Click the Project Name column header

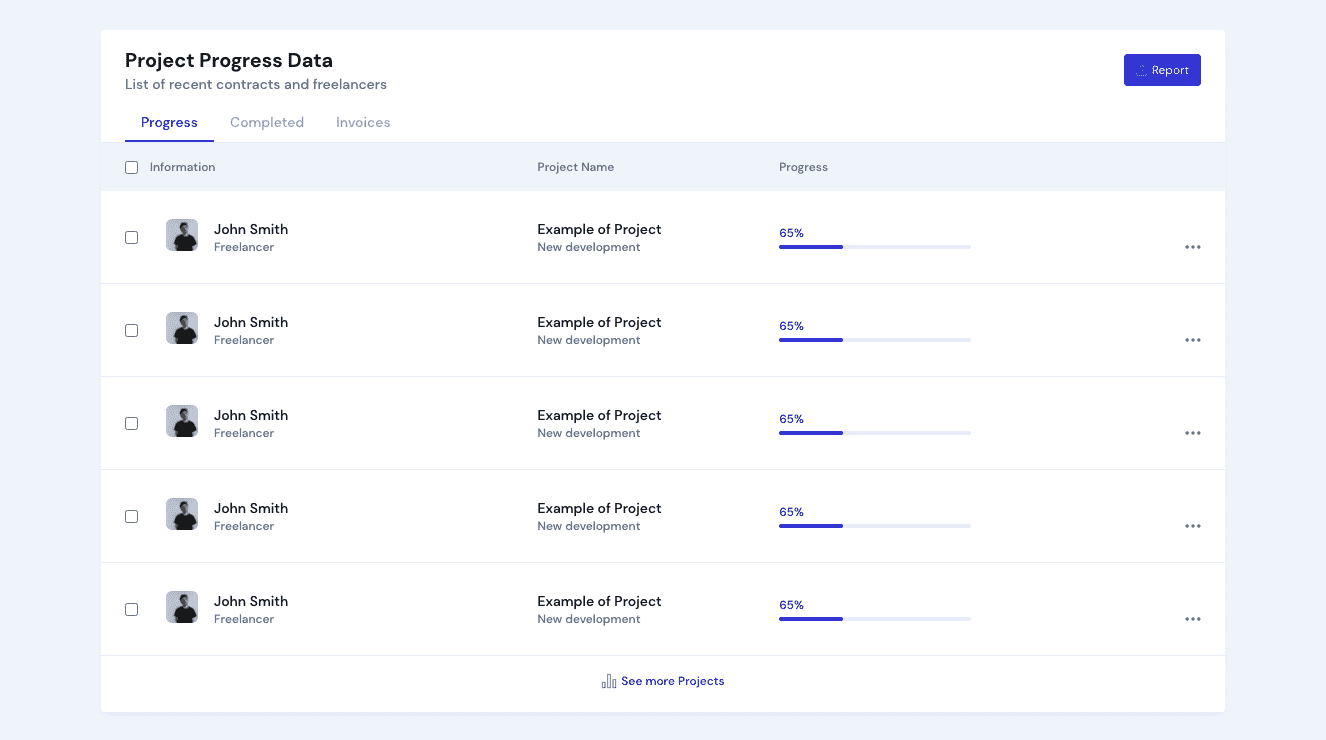click(575, 167)
